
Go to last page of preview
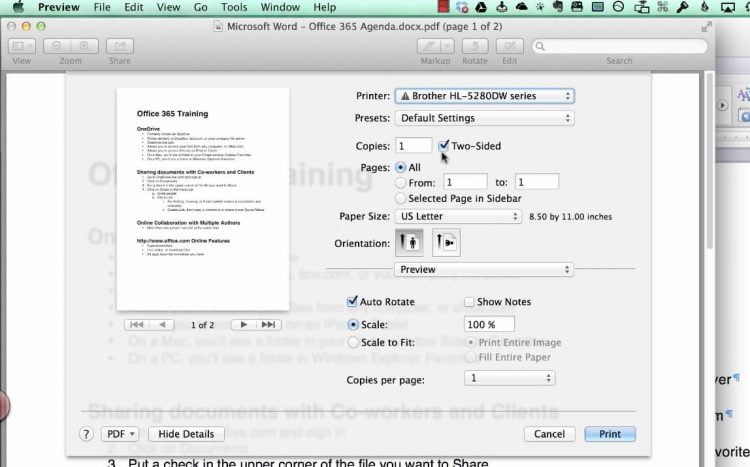[269, 325]
